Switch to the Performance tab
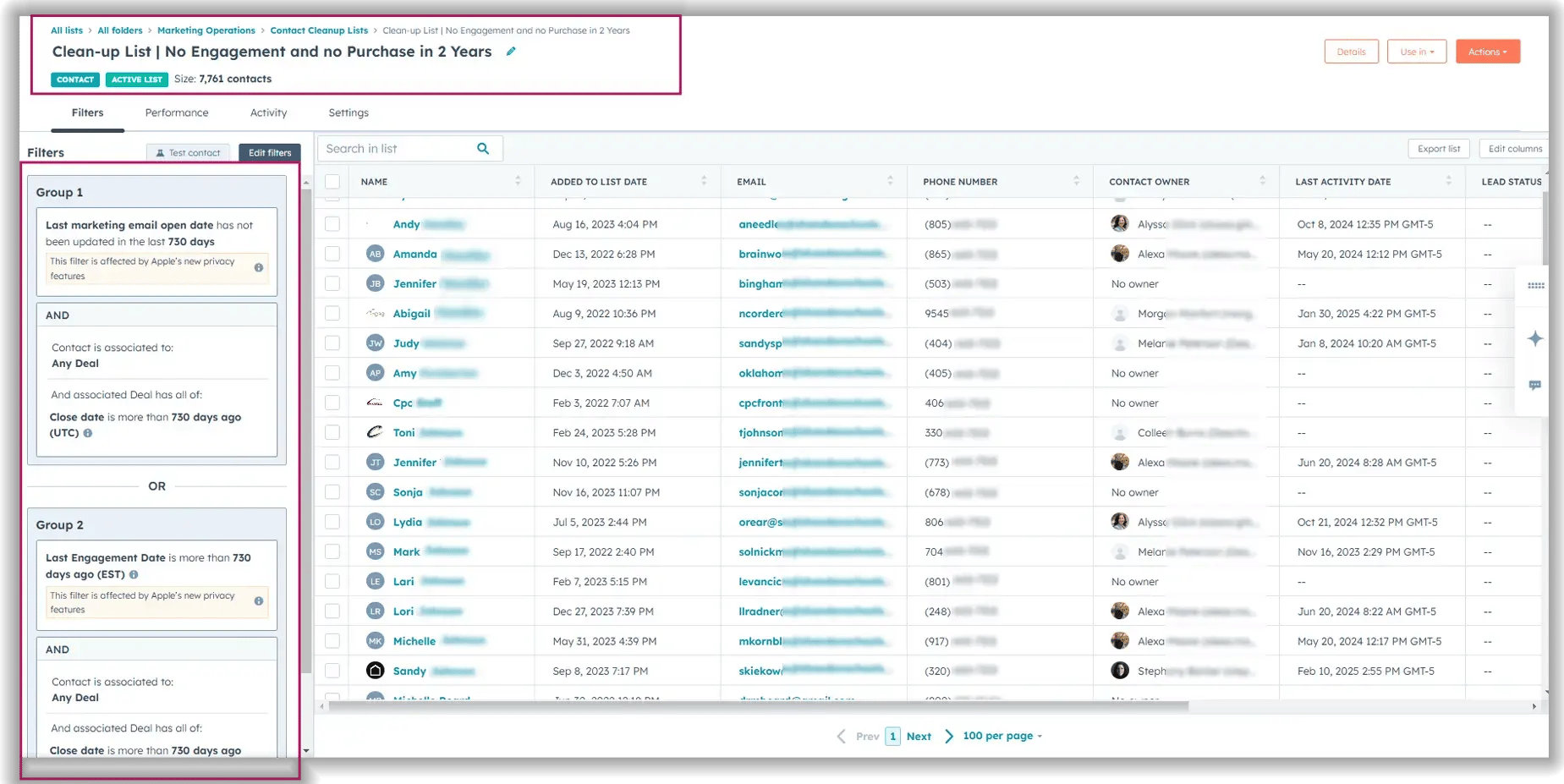This screenshot has width=1564, height=784. coord(177,112)
